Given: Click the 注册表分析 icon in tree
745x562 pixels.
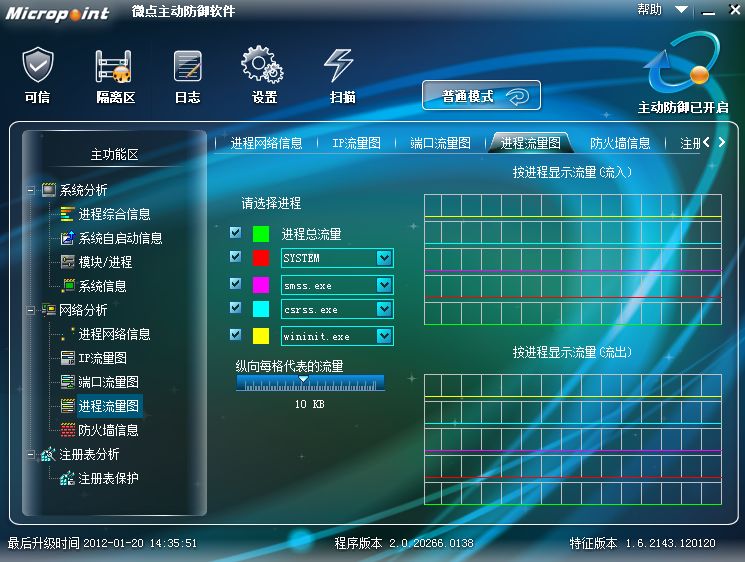Looking at the screenshot, I should click(x=48, y=454).
